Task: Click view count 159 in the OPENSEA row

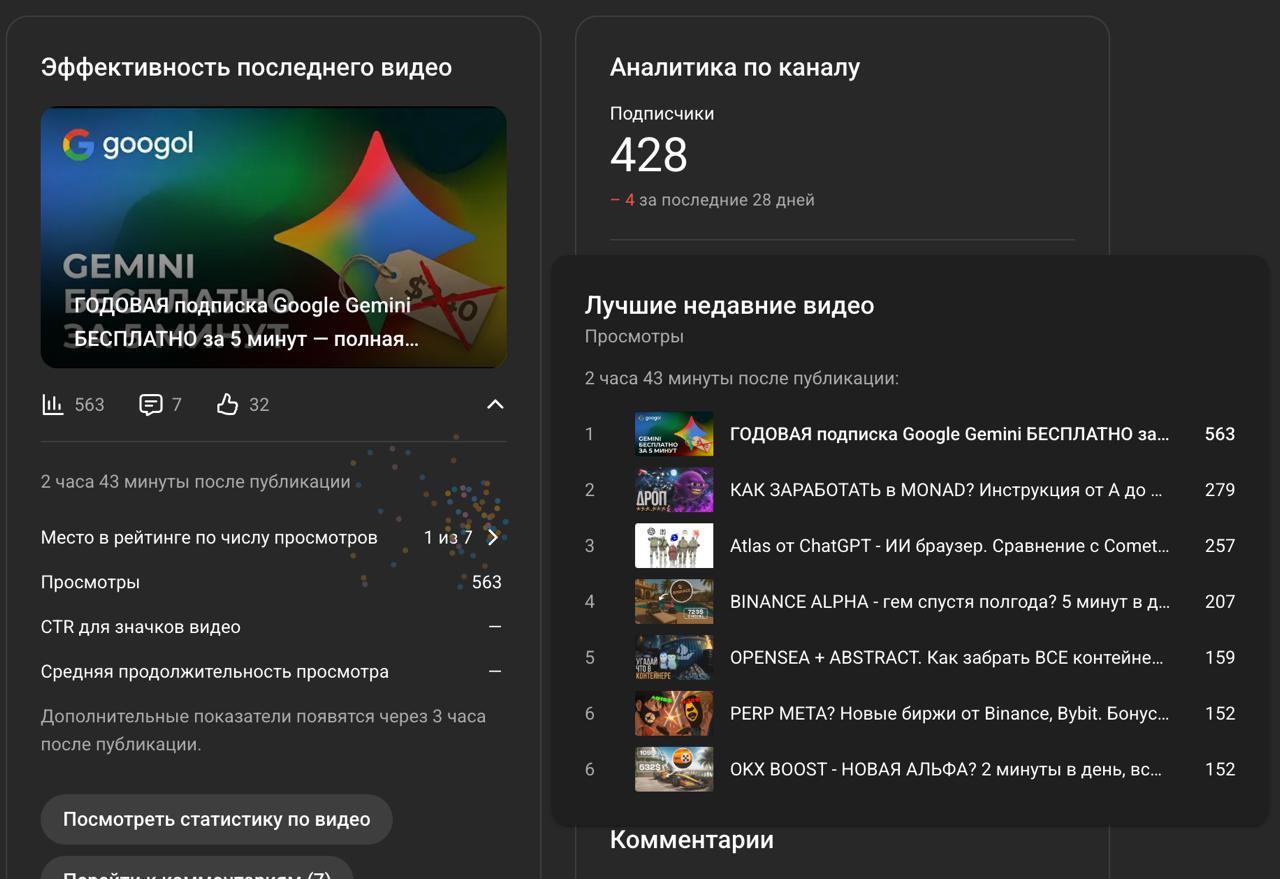Action: 1220,658
